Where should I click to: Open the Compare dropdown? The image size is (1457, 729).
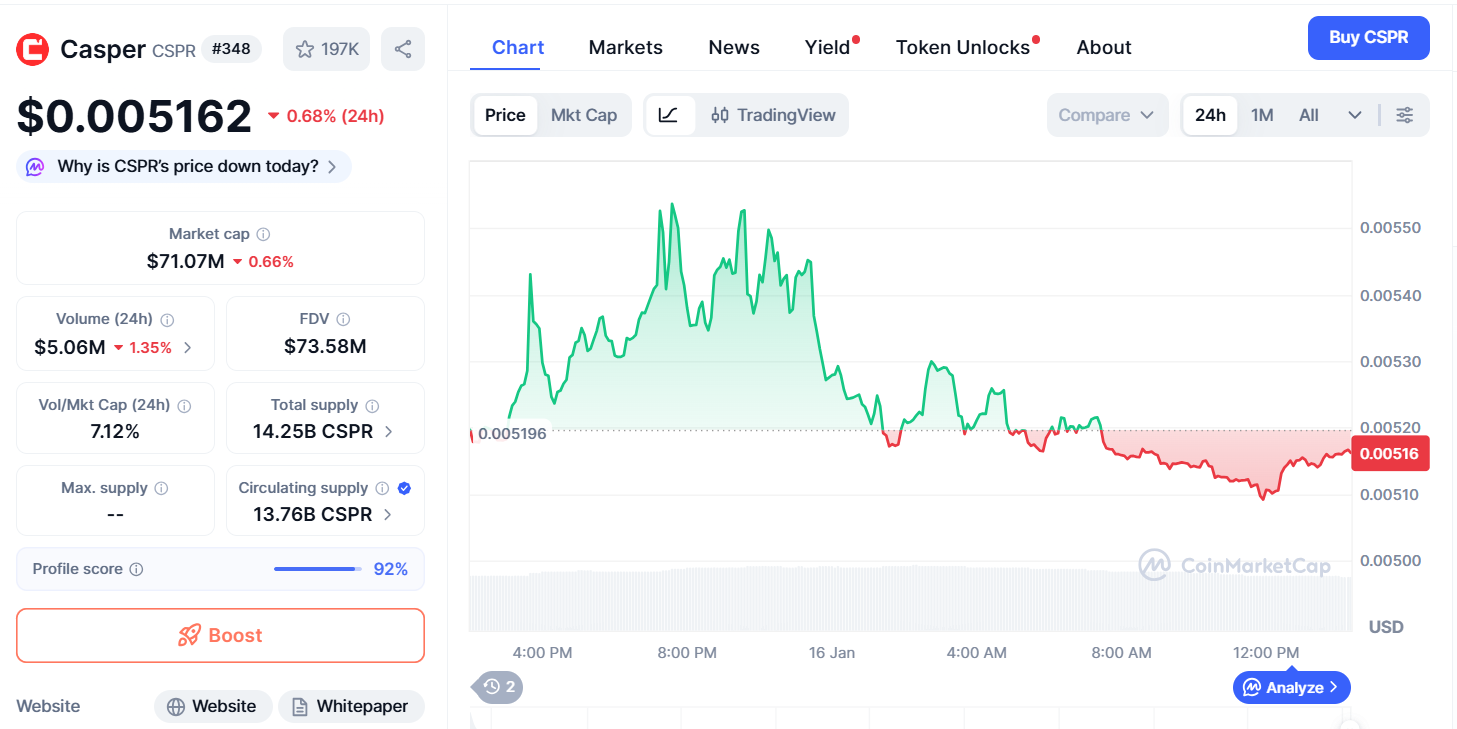tap(1106, 115)
